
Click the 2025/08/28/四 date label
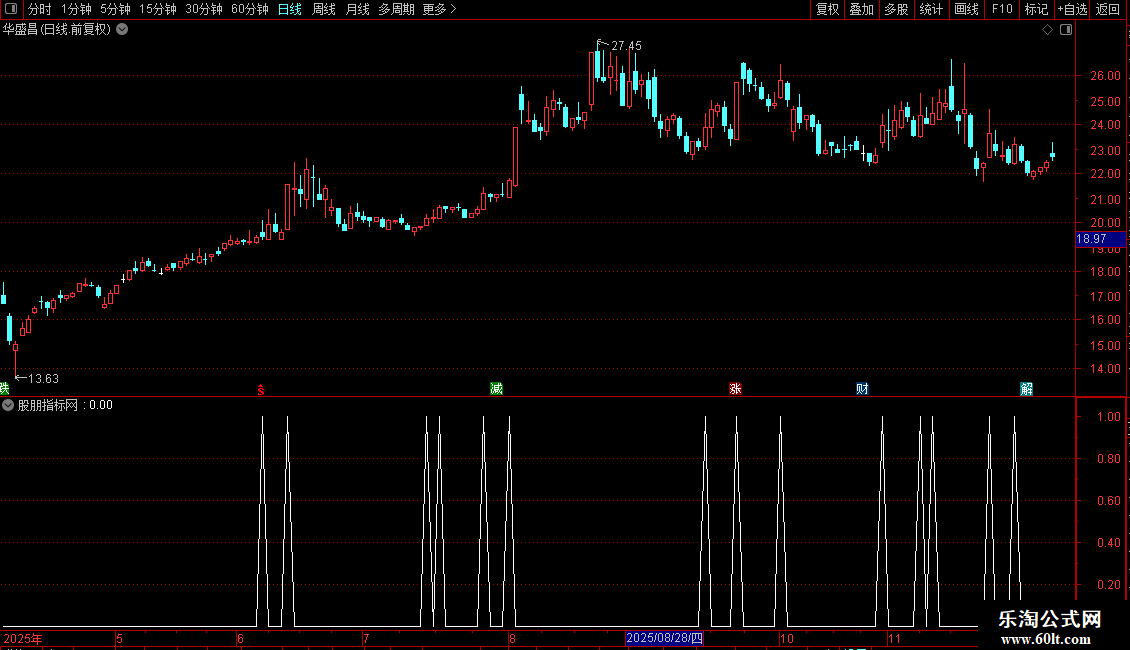pos(664,638)
